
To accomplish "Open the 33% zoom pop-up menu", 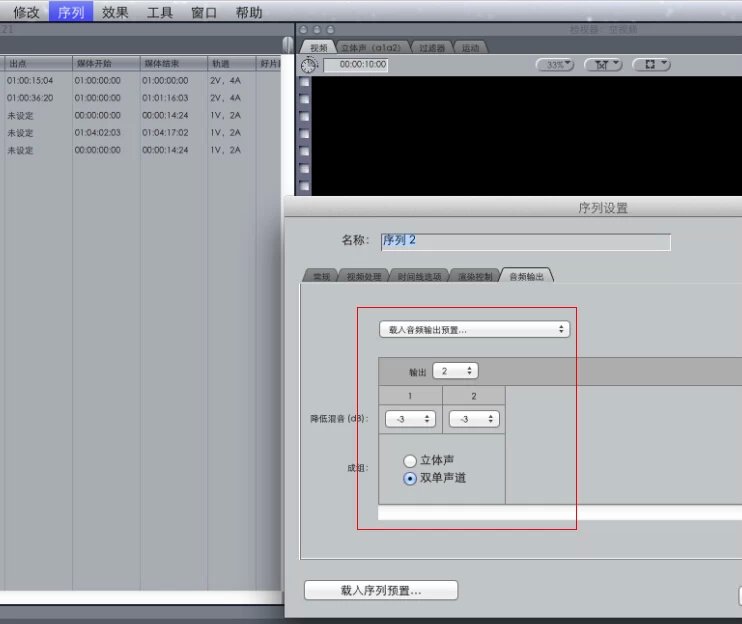I will [x=555, y=64].
